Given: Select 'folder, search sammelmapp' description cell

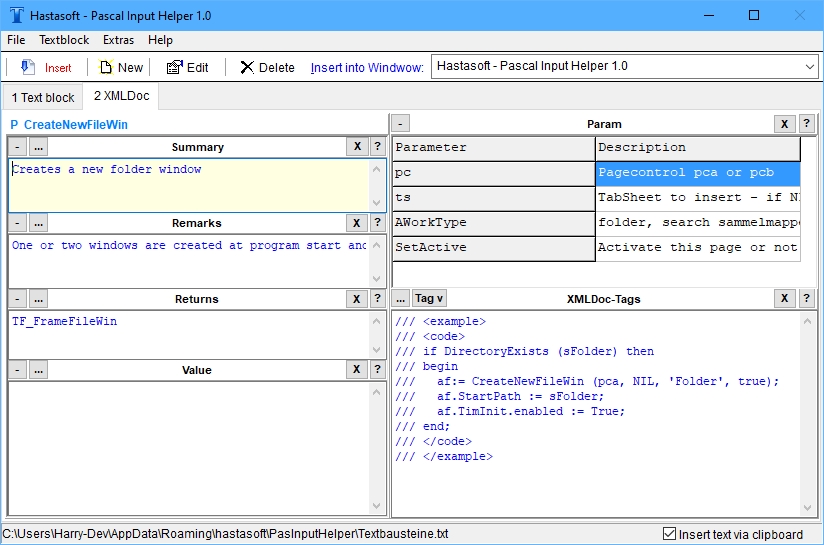Looking at the screenshot, I should (x=698, y=223).
